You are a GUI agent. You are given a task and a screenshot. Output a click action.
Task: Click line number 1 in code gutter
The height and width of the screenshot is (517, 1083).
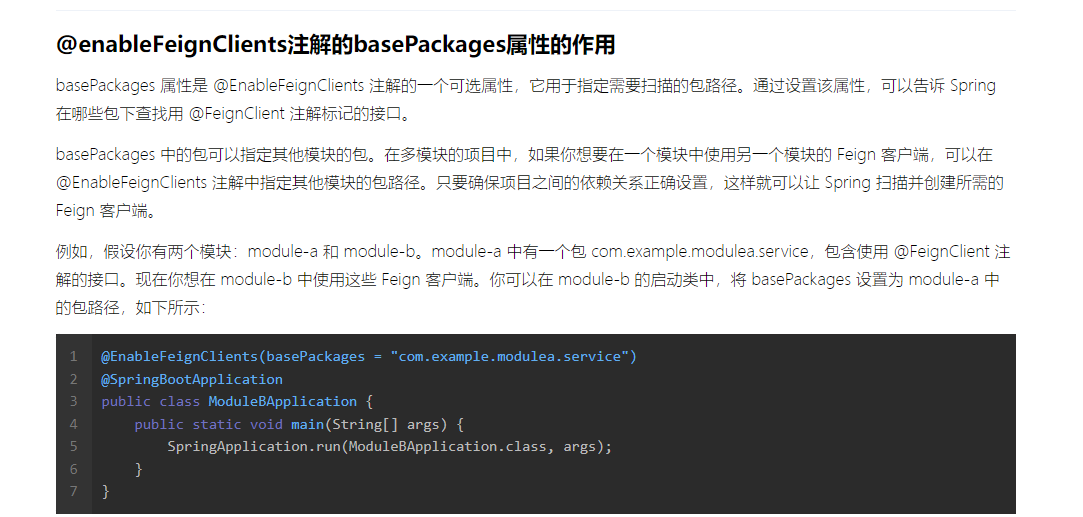pyautogui.click(x=73, y=357)
